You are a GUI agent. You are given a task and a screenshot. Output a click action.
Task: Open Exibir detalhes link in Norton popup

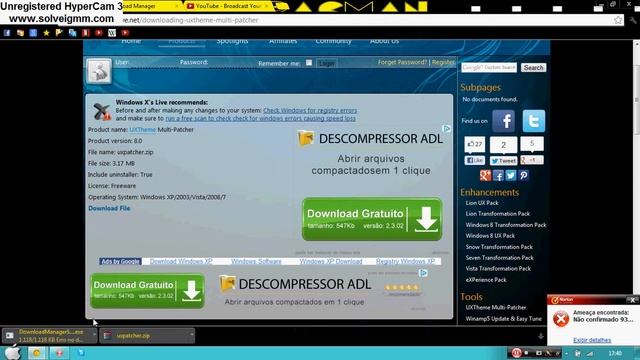point(592,340)
